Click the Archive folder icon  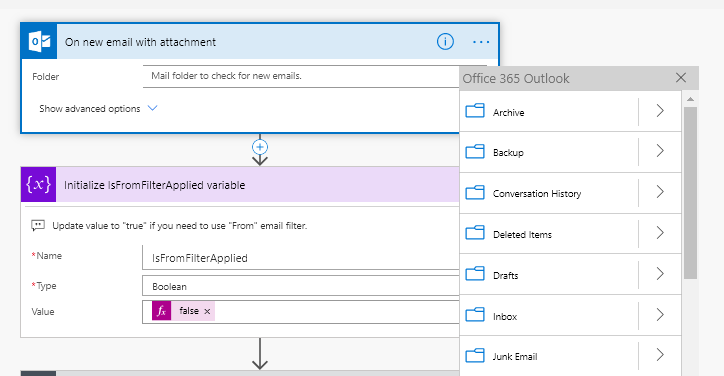pyautogui.click(x=475, y=111)
